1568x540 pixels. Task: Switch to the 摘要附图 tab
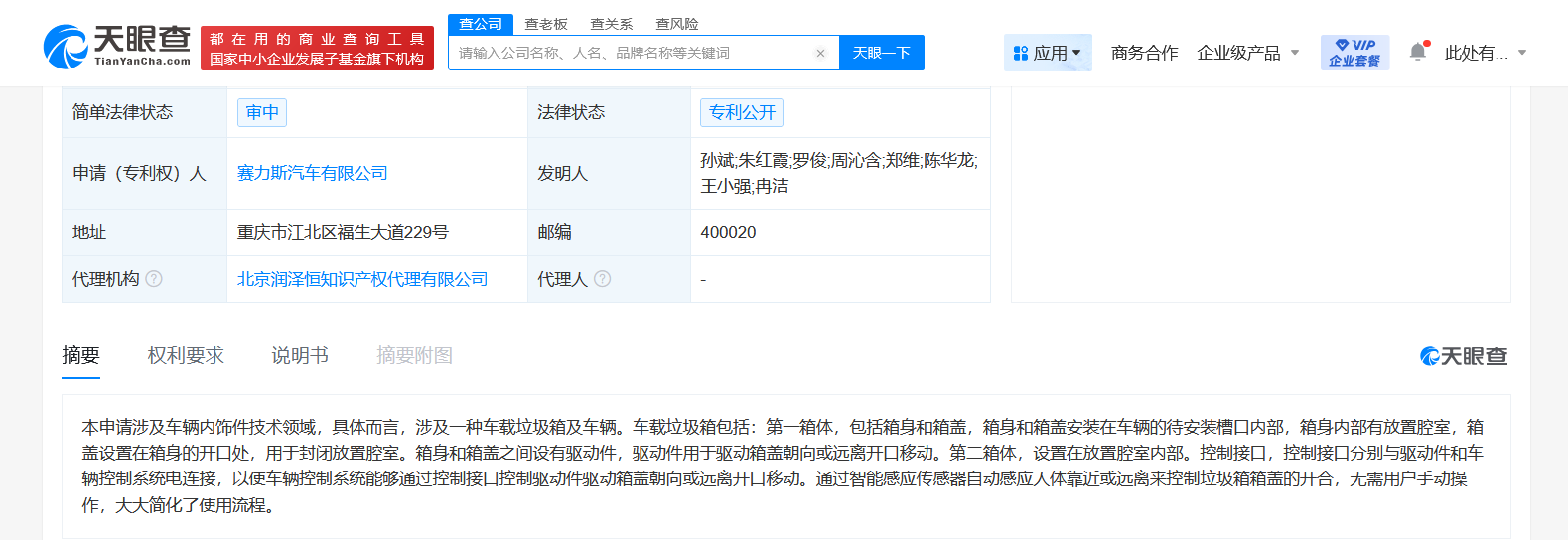[x=414, y=355]
